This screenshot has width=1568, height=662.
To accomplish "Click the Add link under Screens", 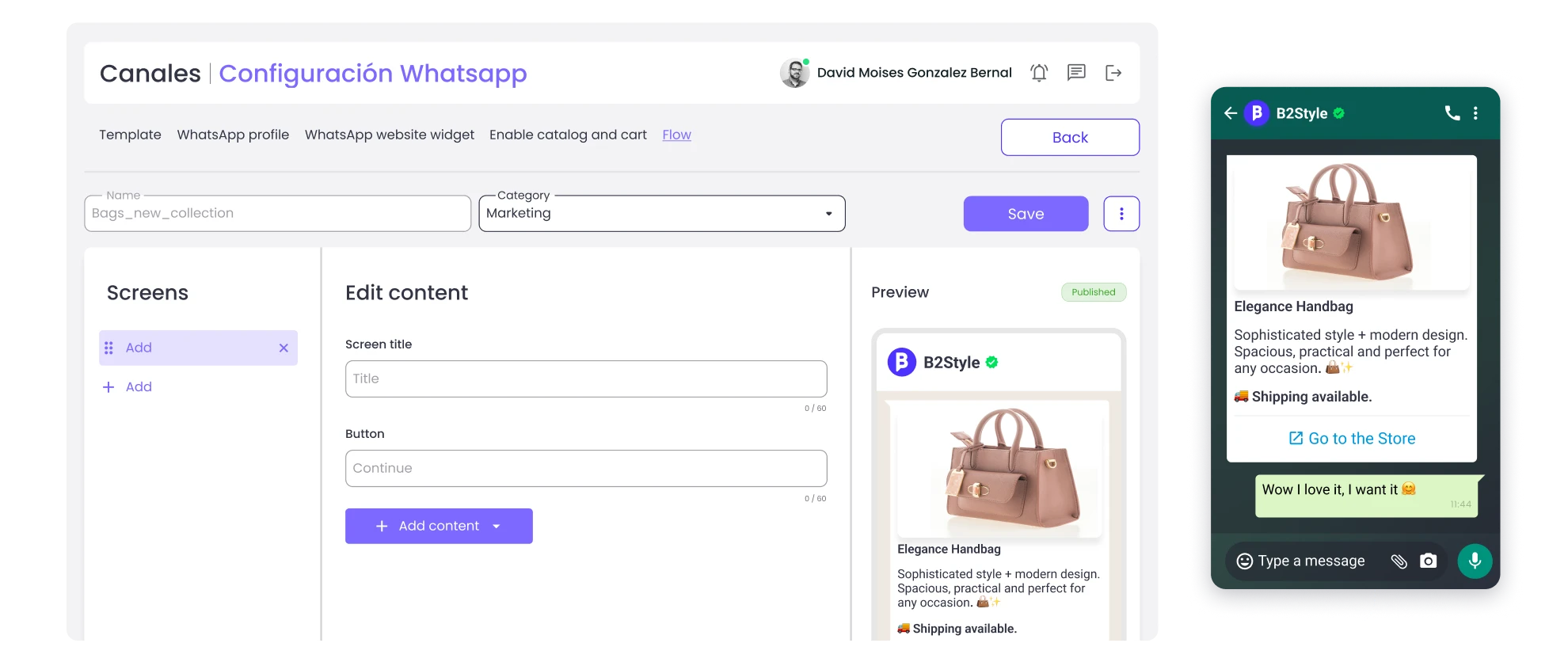I will 139,387.
